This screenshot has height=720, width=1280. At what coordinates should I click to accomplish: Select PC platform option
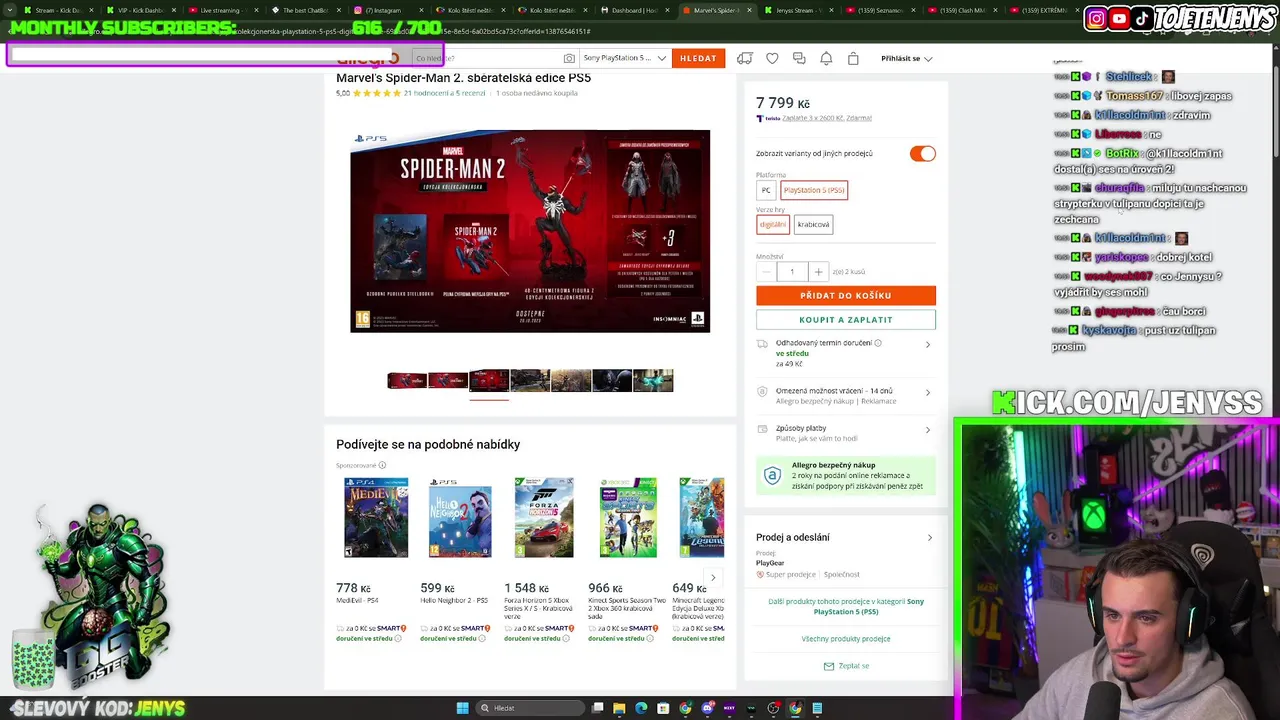click(766, 190)
